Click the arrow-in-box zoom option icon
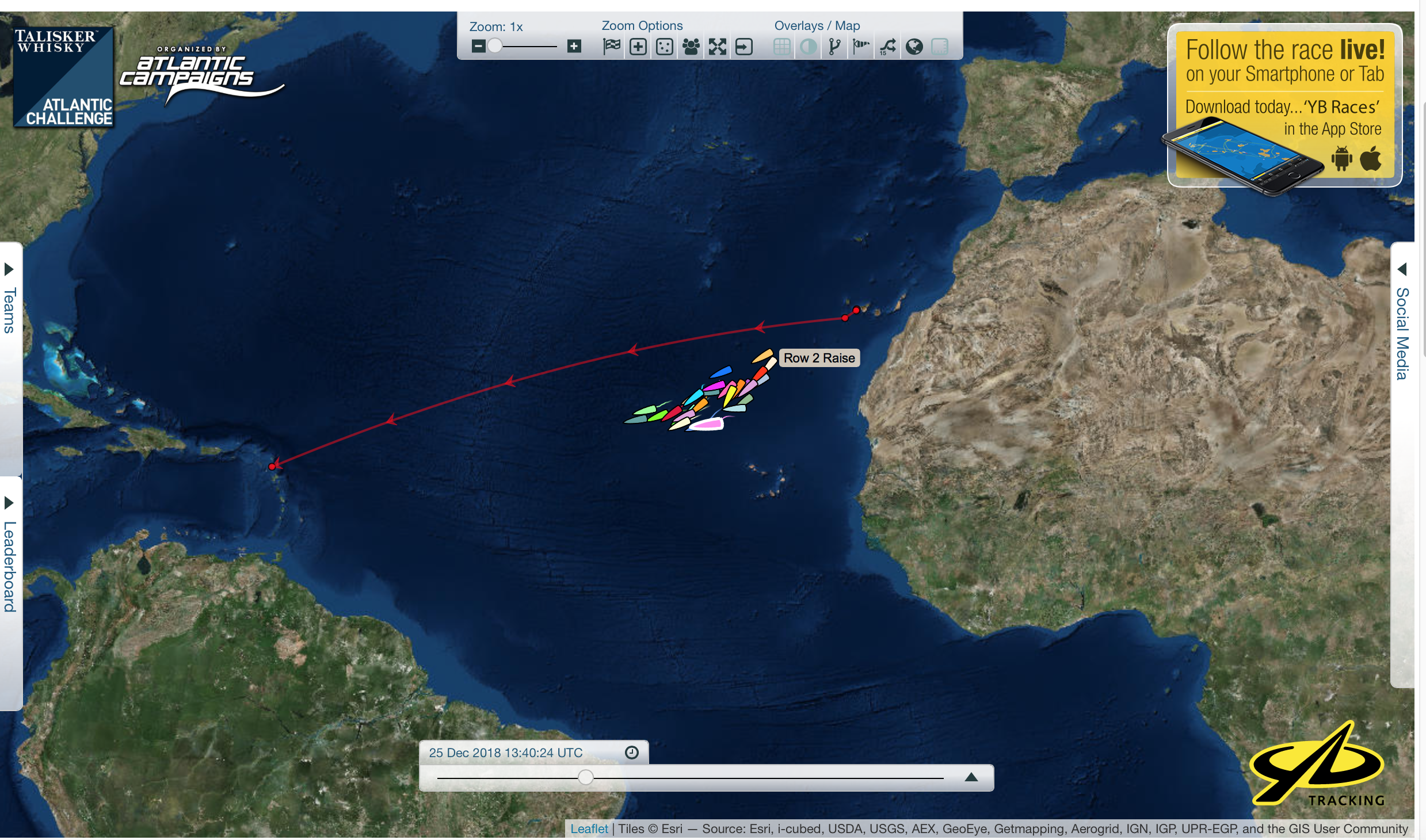This screenshot has height=840, width=1426. click(743, 47)
